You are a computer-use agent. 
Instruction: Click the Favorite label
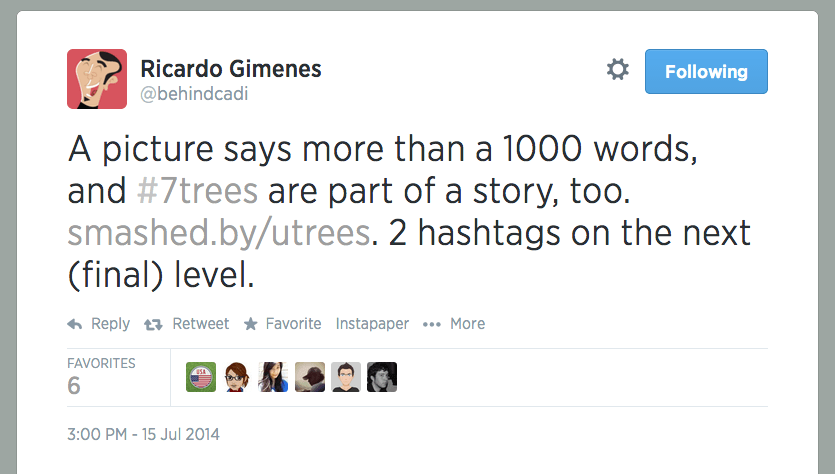[x=293, y=324]
